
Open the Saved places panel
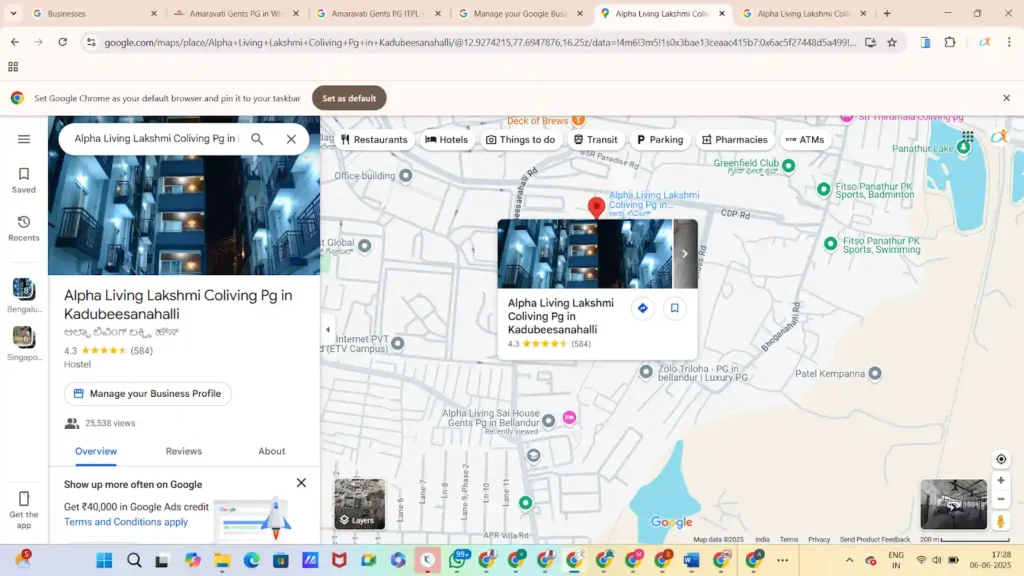(x=24, y=180)
